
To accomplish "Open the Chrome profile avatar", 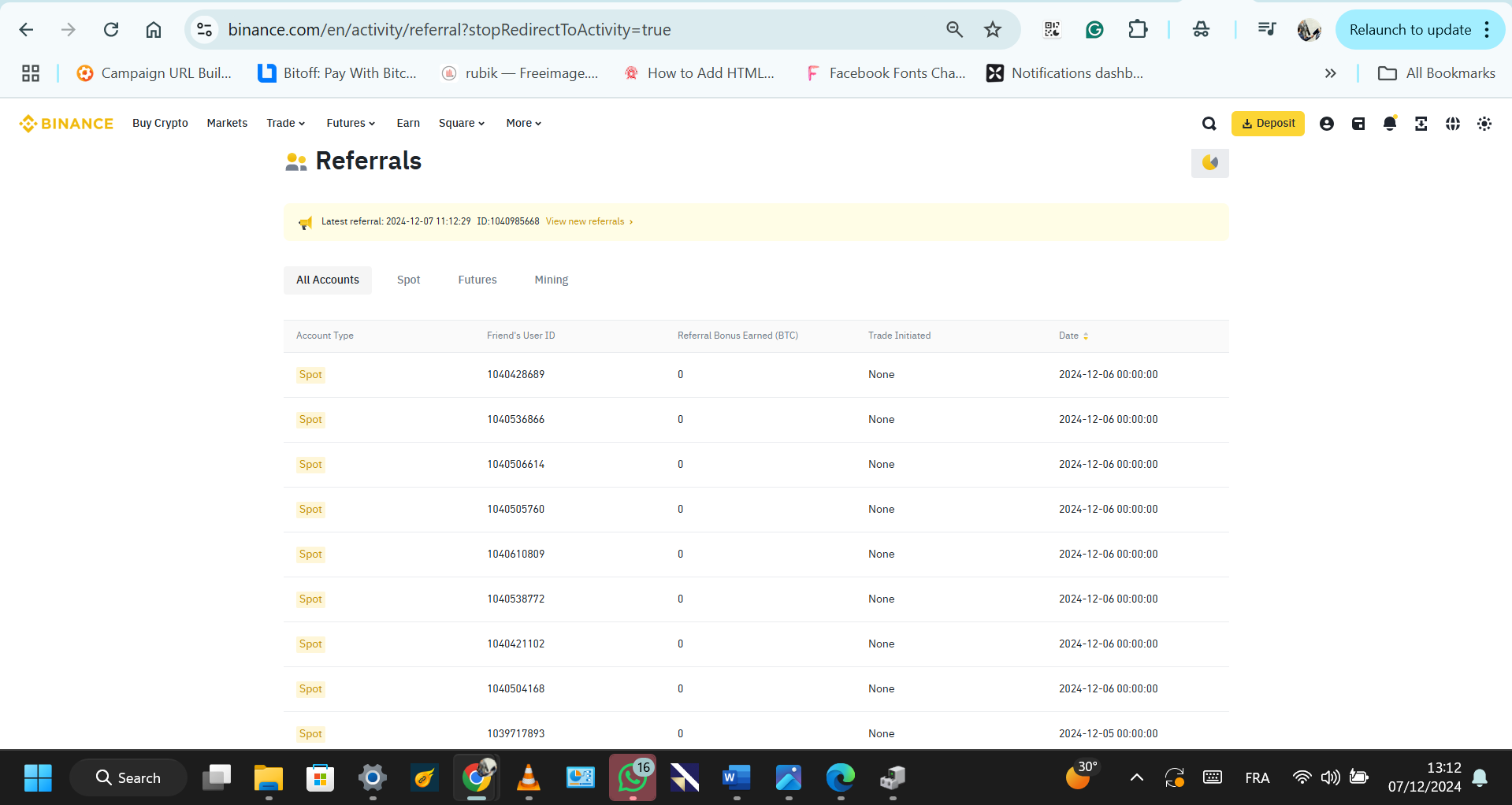I will pyautogui.click(x=1309, y=30).
